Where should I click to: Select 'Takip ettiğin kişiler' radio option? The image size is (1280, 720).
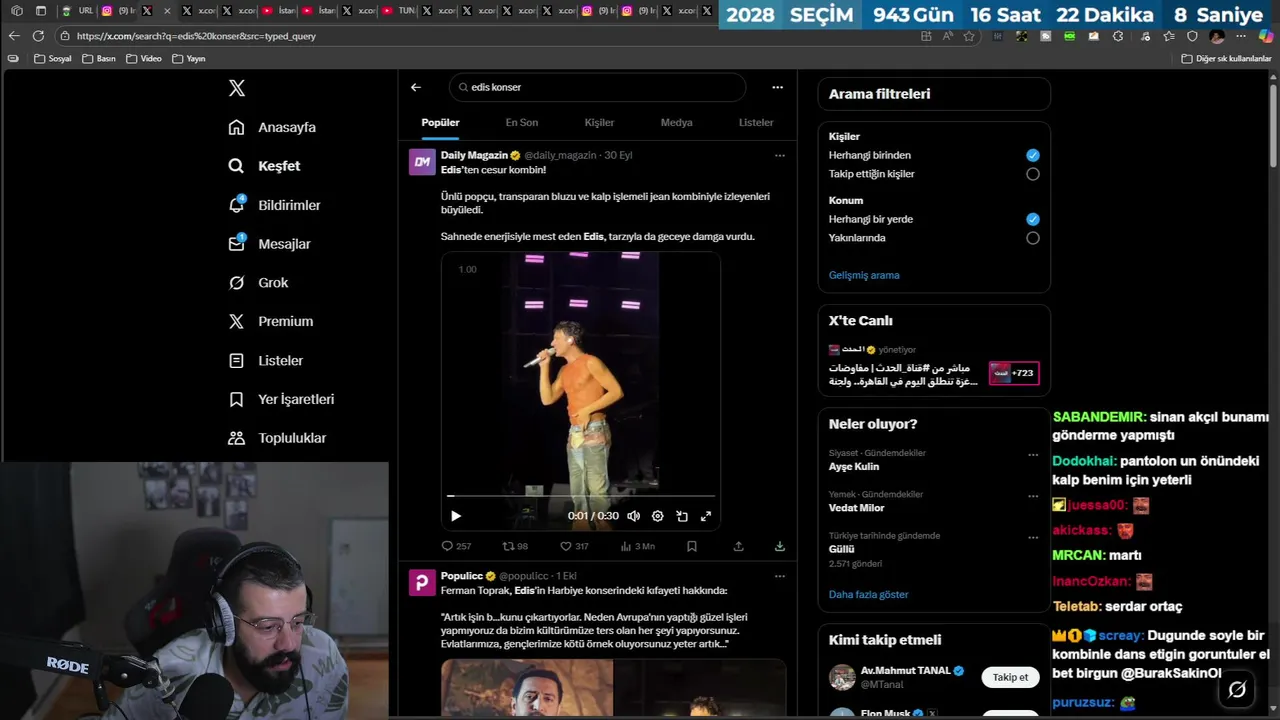click(1033, 174)
